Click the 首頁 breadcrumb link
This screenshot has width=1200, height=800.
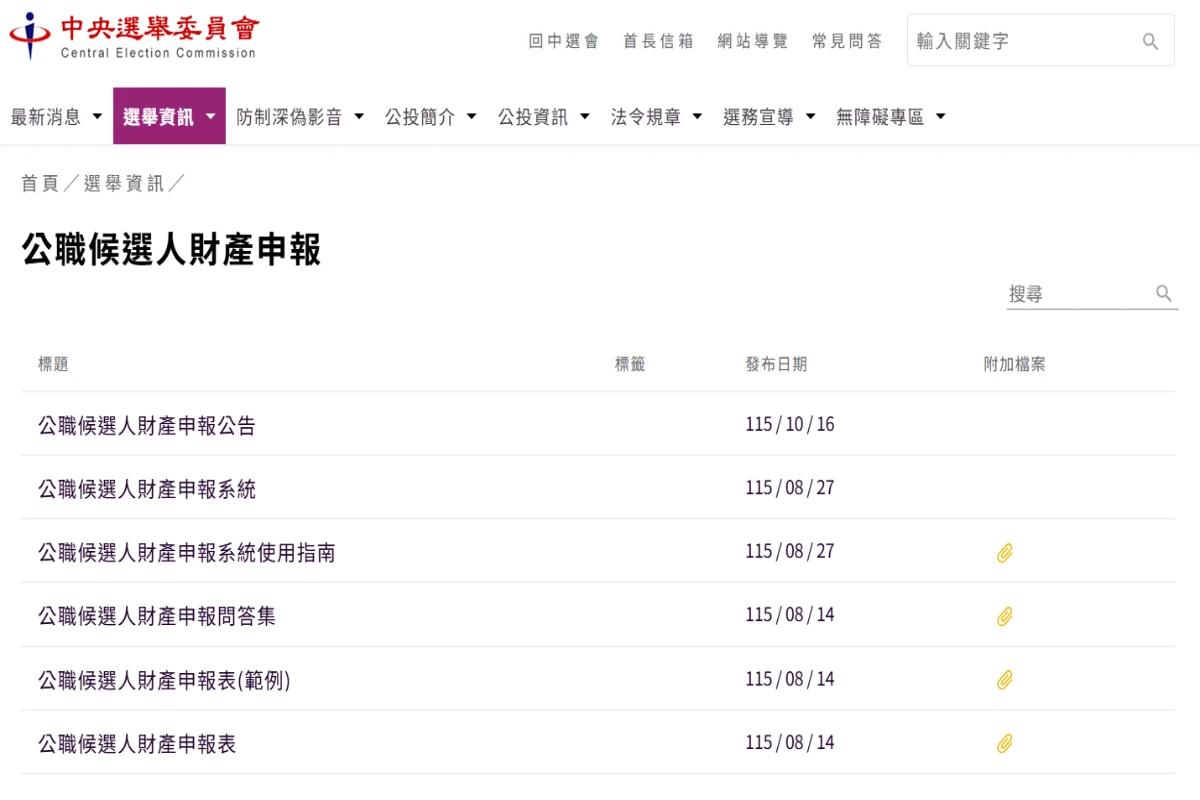[40, 184]
